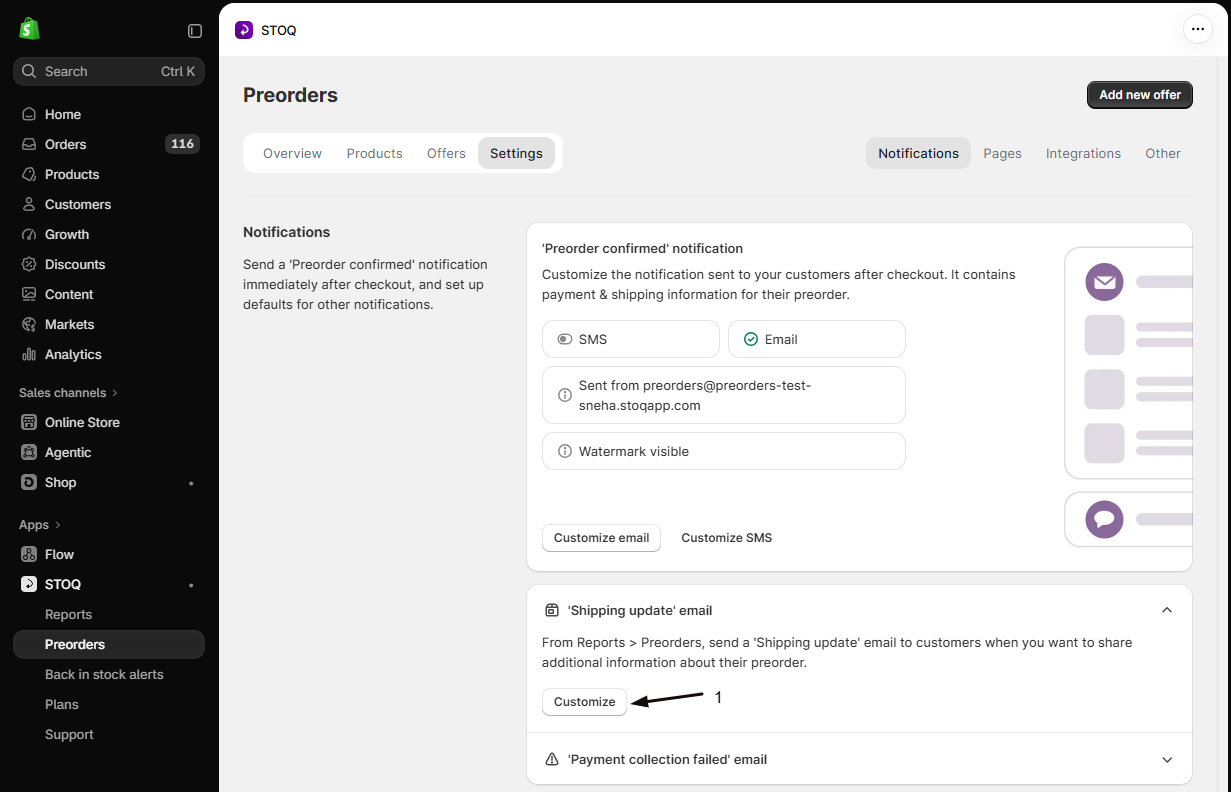Click the Customize email button
1231x792 pixels.
pos(601,538)
